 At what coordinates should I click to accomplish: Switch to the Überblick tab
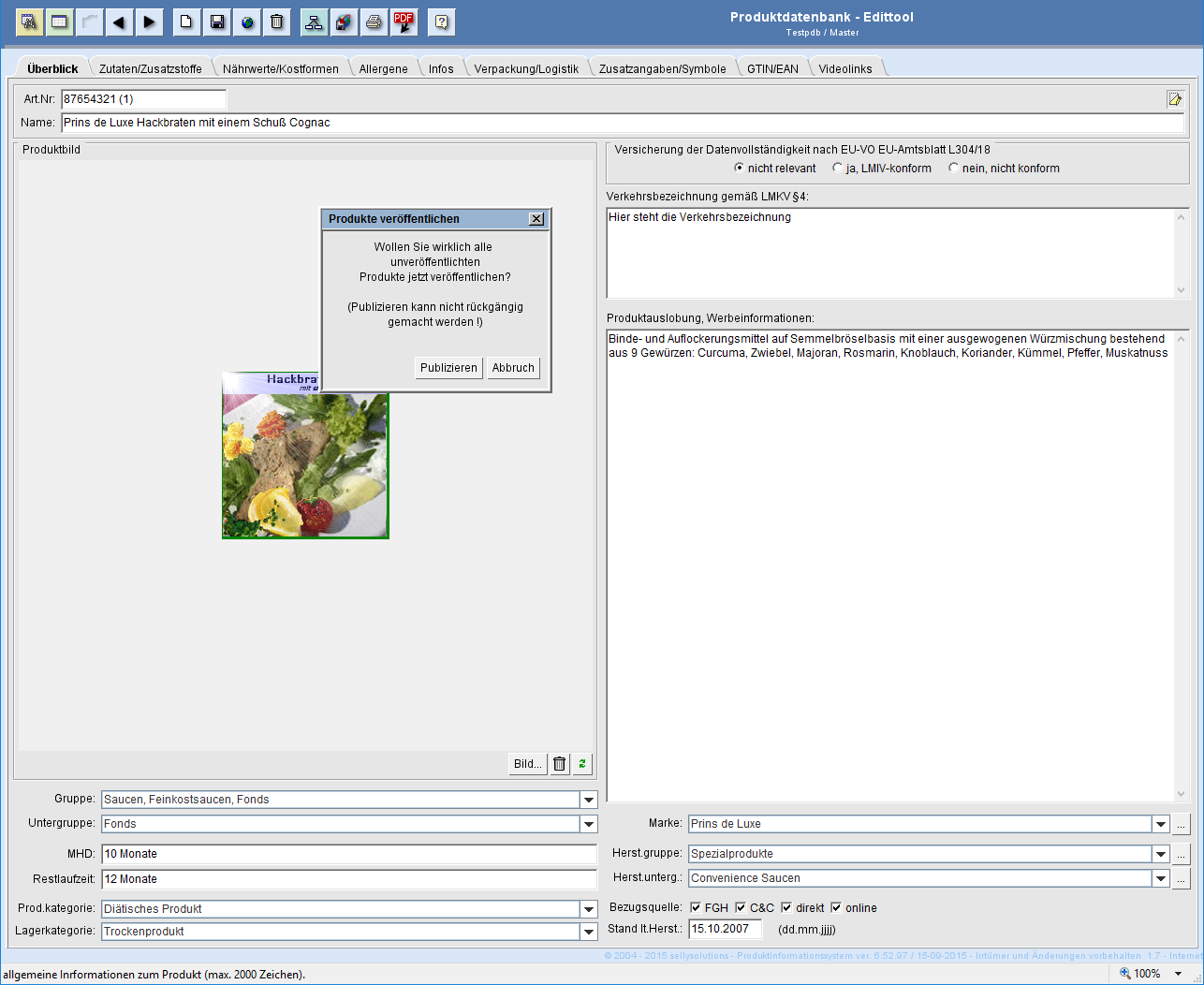coord(52,68)
